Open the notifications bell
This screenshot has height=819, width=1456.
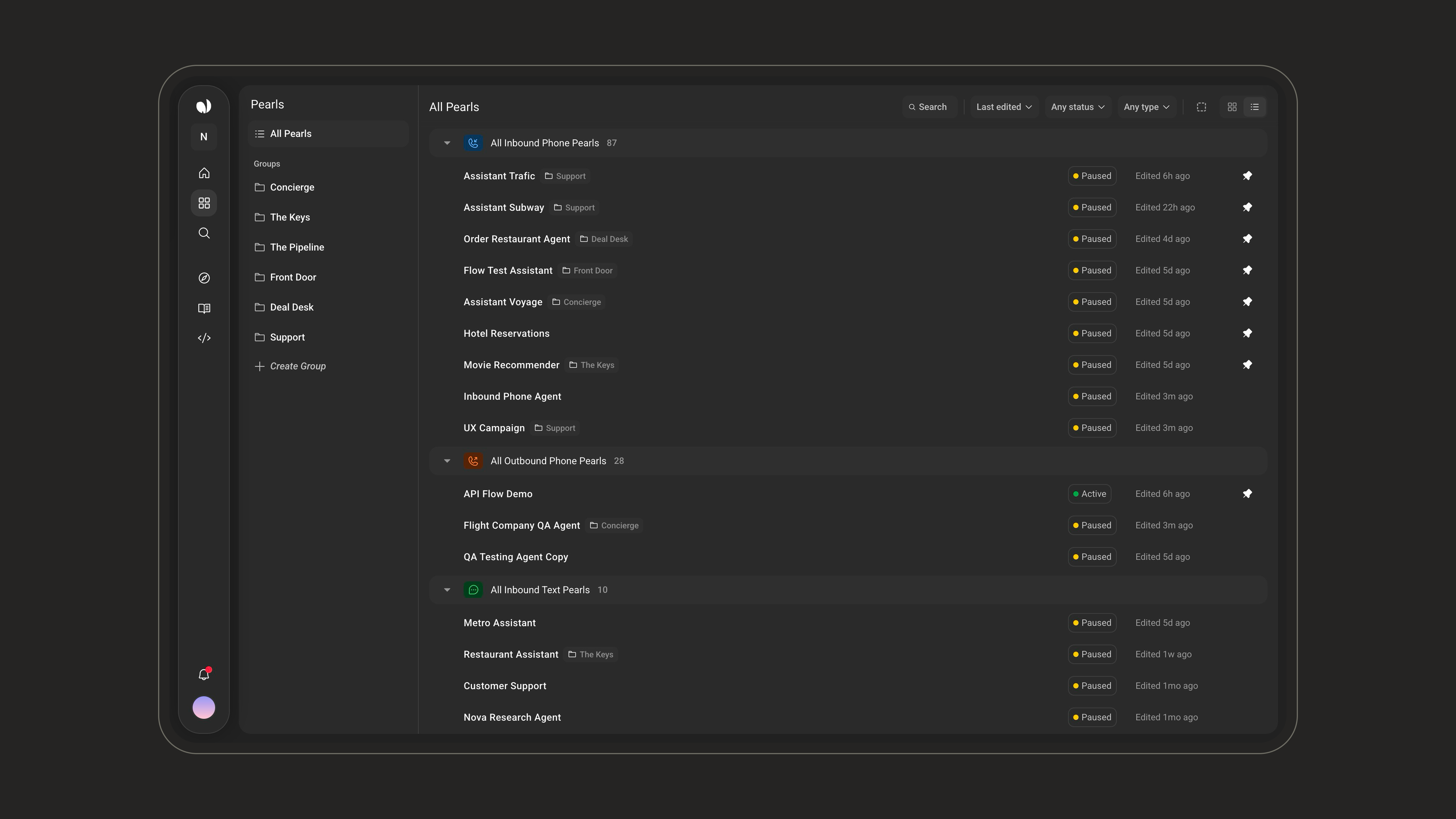coord(204,674)
